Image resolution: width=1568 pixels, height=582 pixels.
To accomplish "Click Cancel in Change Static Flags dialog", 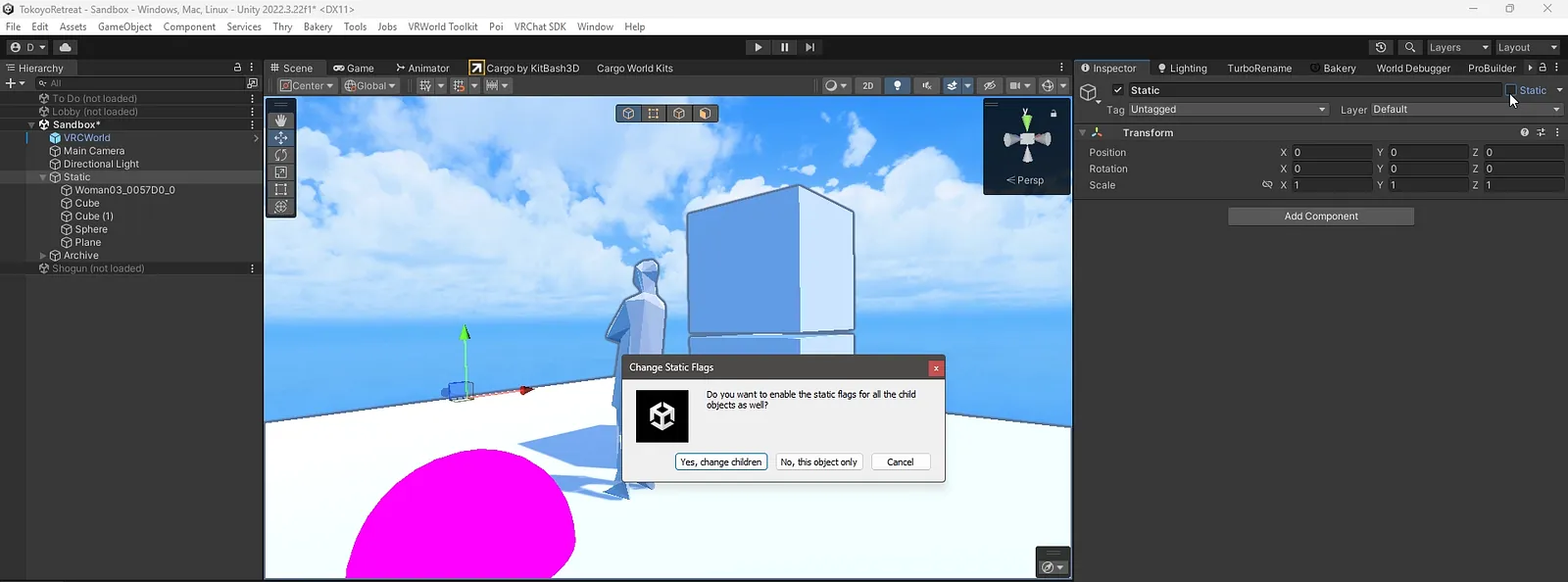I will (x=901, y=461).
